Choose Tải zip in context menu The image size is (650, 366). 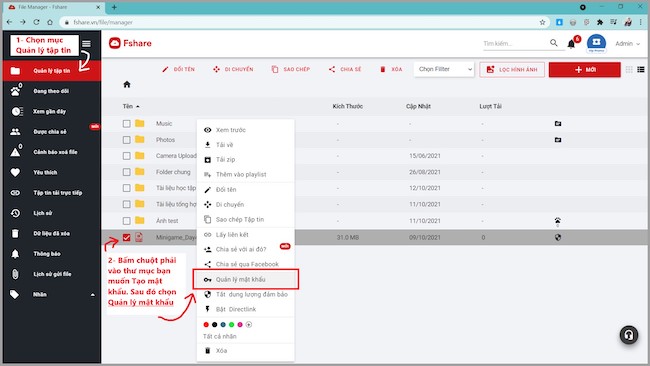[x=245, y=160]
